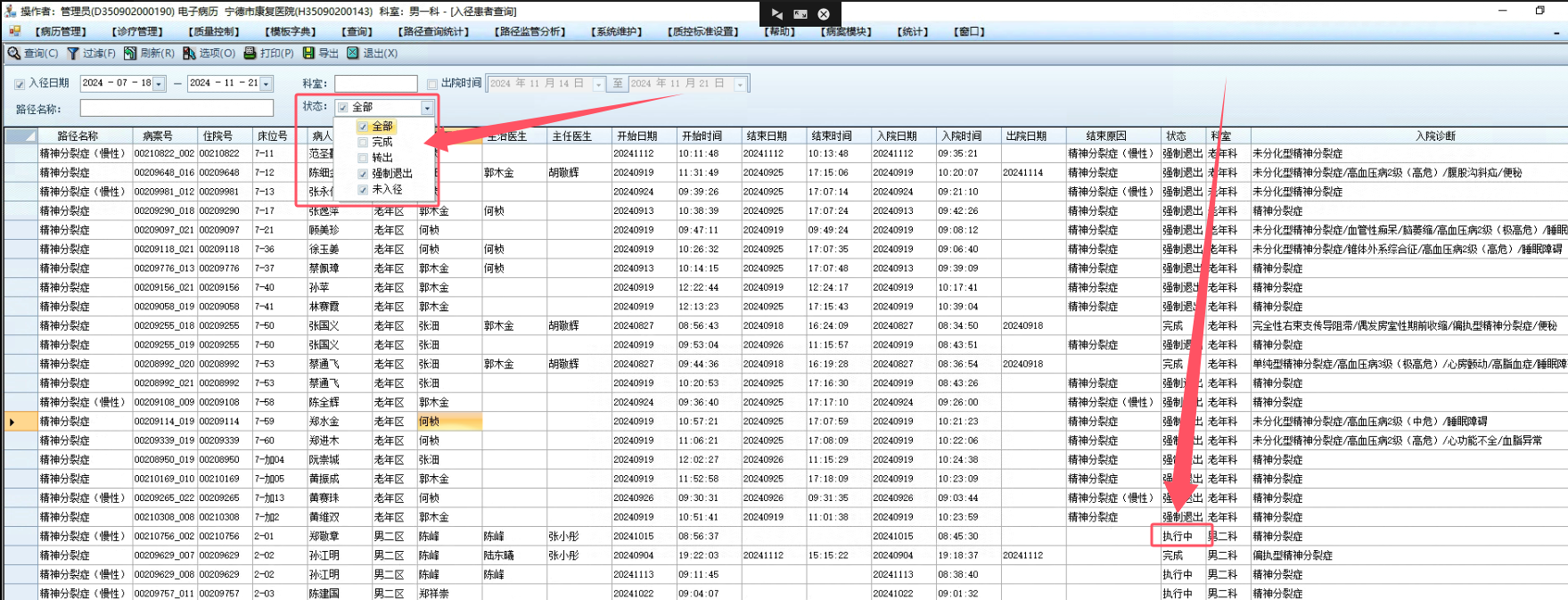Click the 导出 export save icon
This screenshot has height=600, width=1568.
click(x=308, y=53)
